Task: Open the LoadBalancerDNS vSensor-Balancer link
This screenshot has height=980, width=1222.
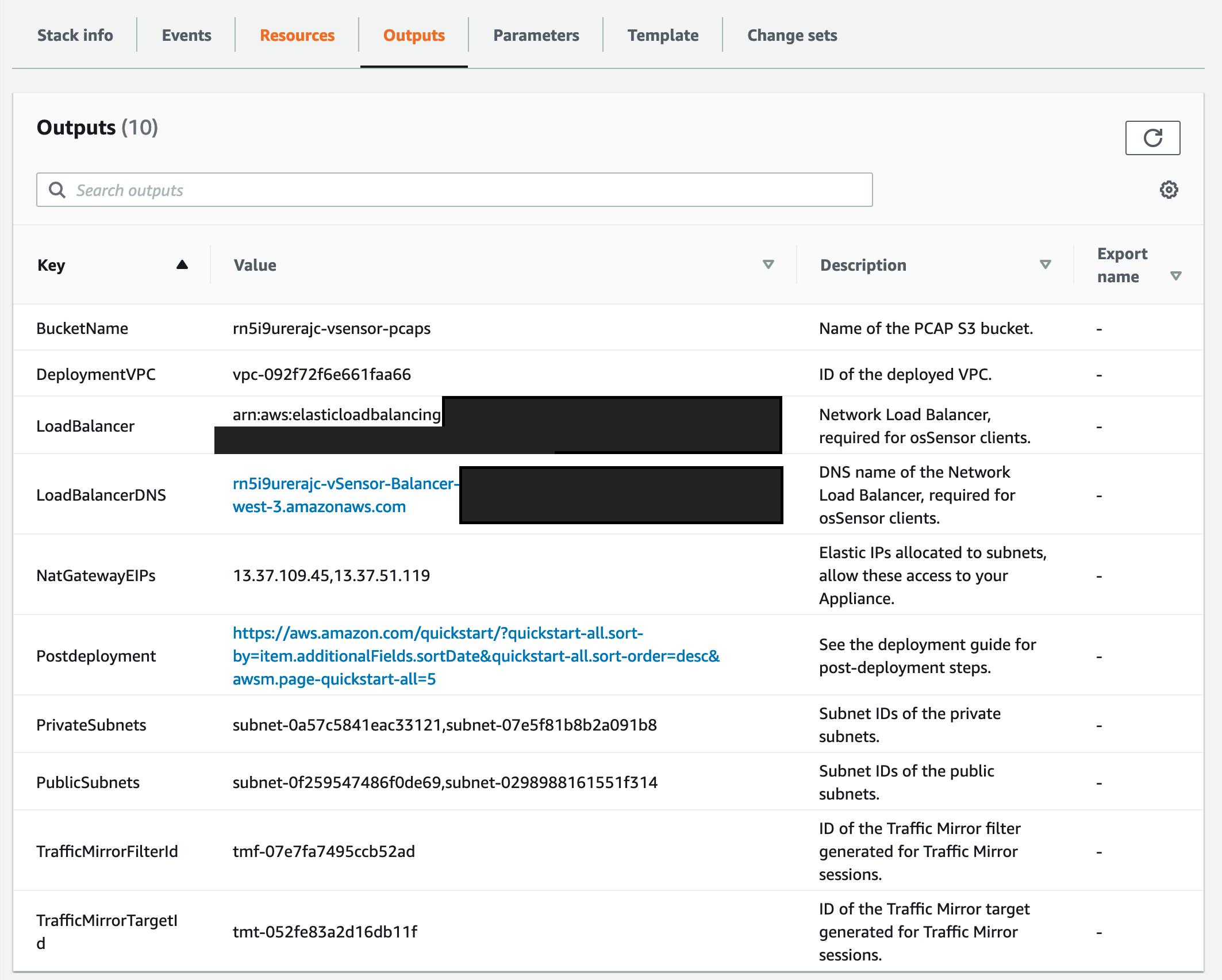Action: (345, 495)
